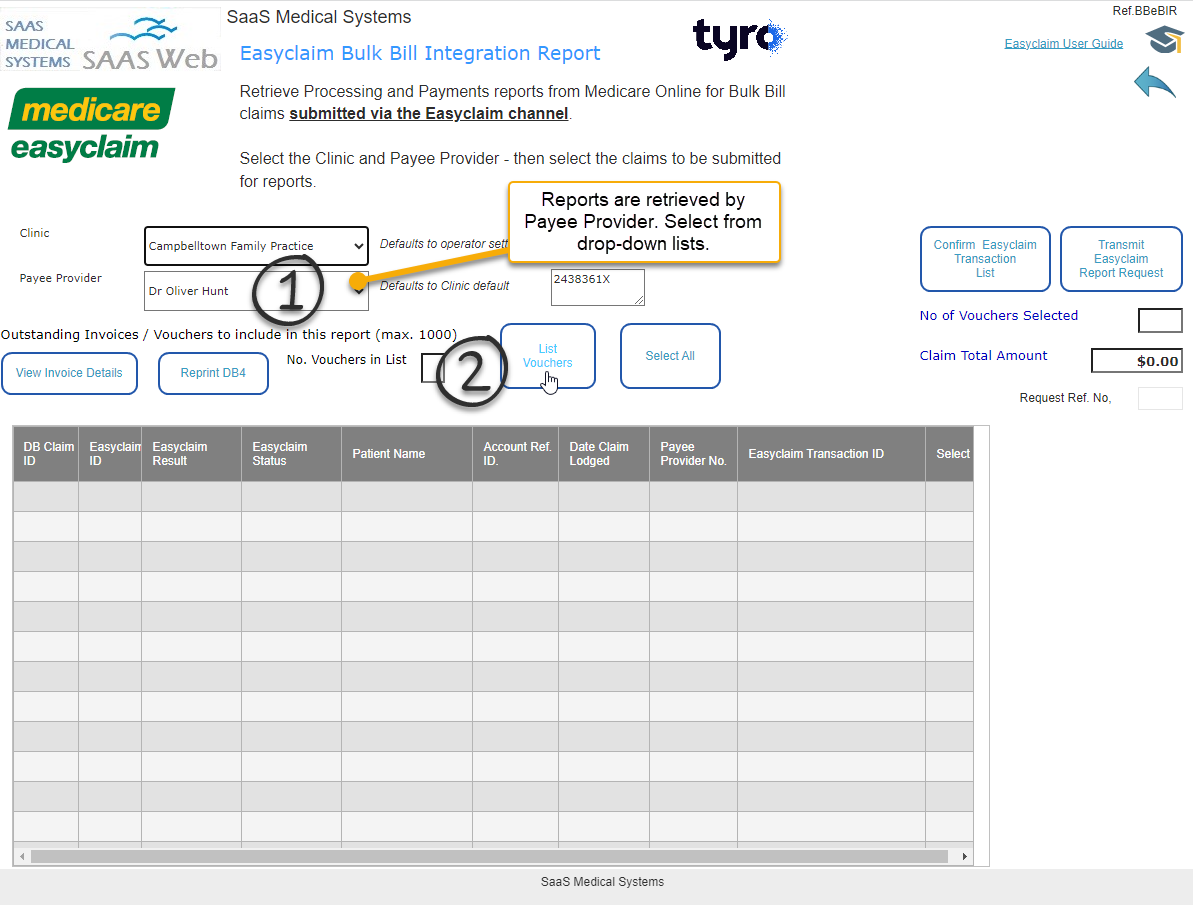Image resolution: width=1193 pixels, height=905 pixels.
Task: Click the SaaS Medical Systems footer text
Action: click(603, 881)
